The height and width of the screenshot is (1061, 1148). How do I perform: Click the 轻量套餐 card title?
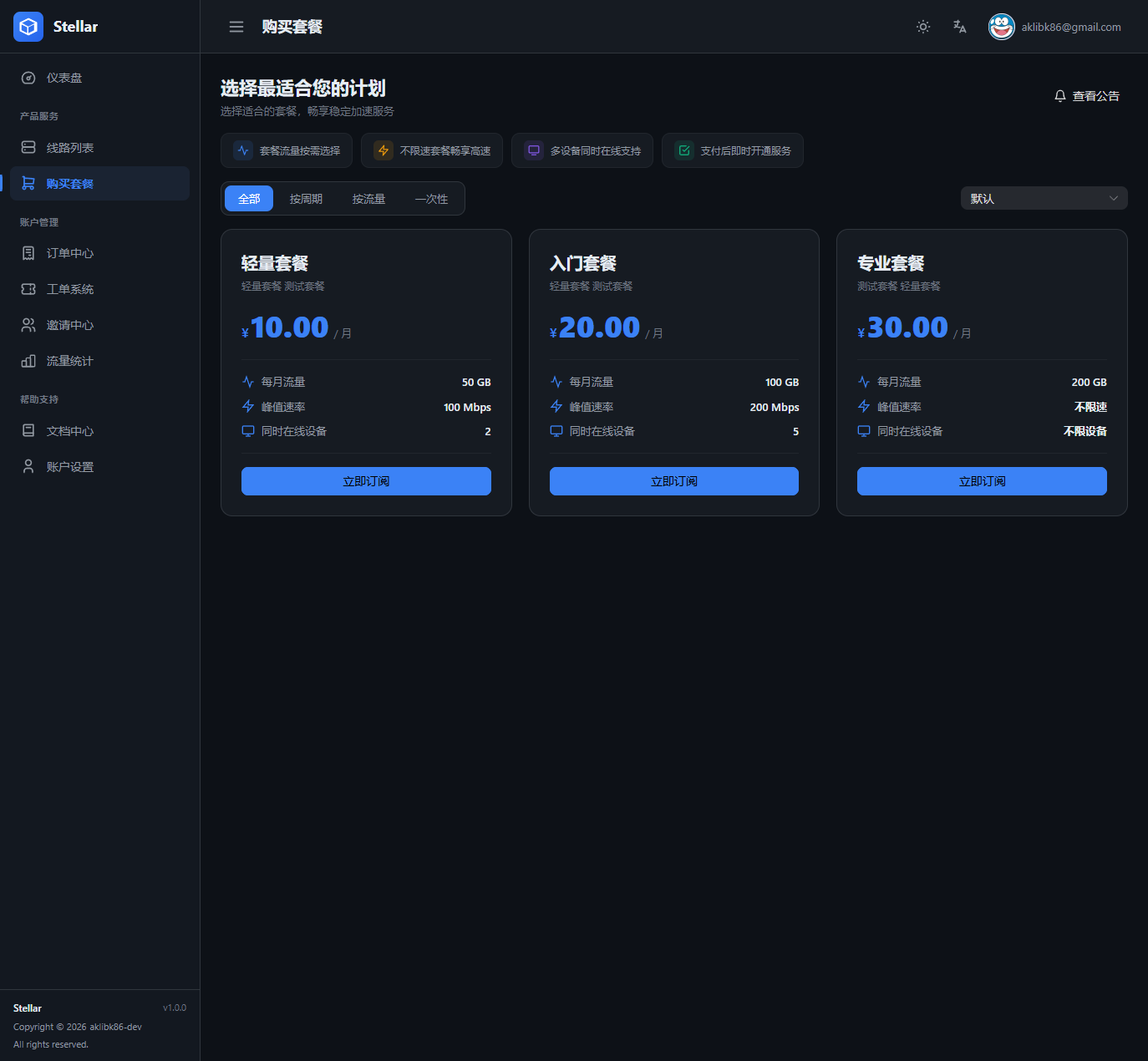(275, 263)
